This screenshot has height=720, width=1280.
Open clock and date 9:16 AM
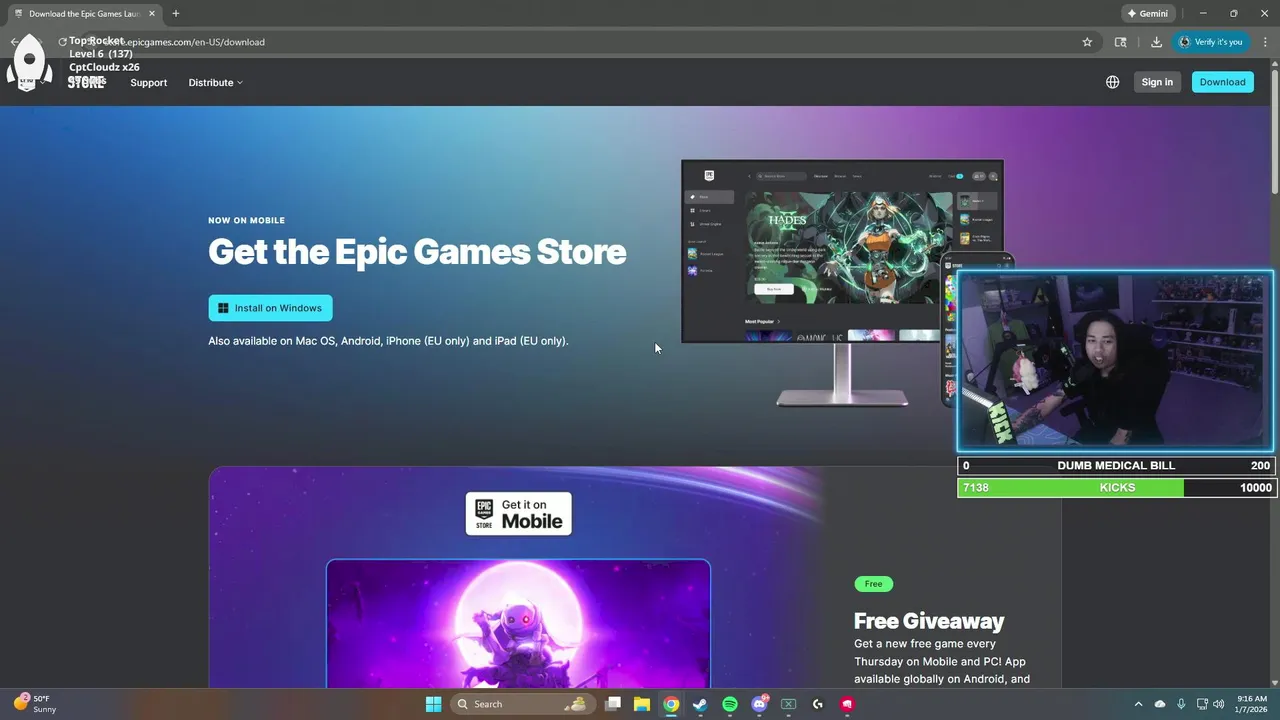1252,704
